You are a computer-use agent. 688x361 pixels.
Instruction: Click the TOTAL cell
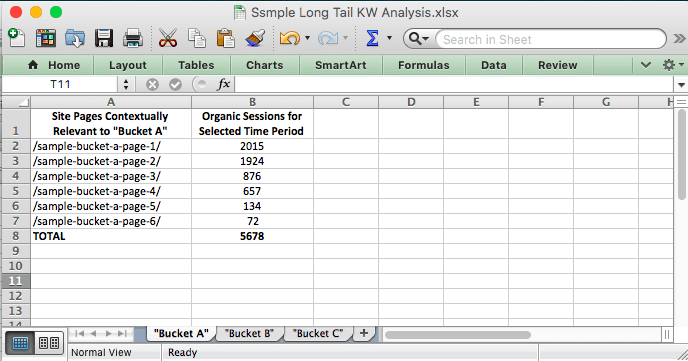tap(111, 236)
